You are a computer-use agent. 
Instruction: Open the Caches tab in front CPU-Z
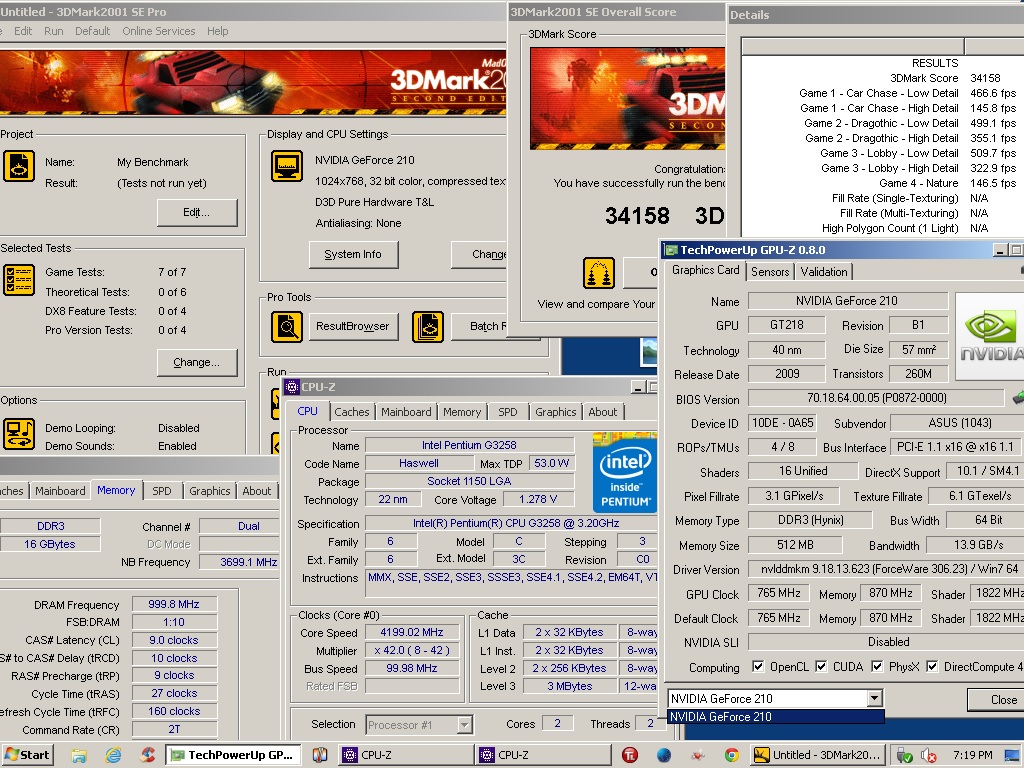tap(351, 412)
